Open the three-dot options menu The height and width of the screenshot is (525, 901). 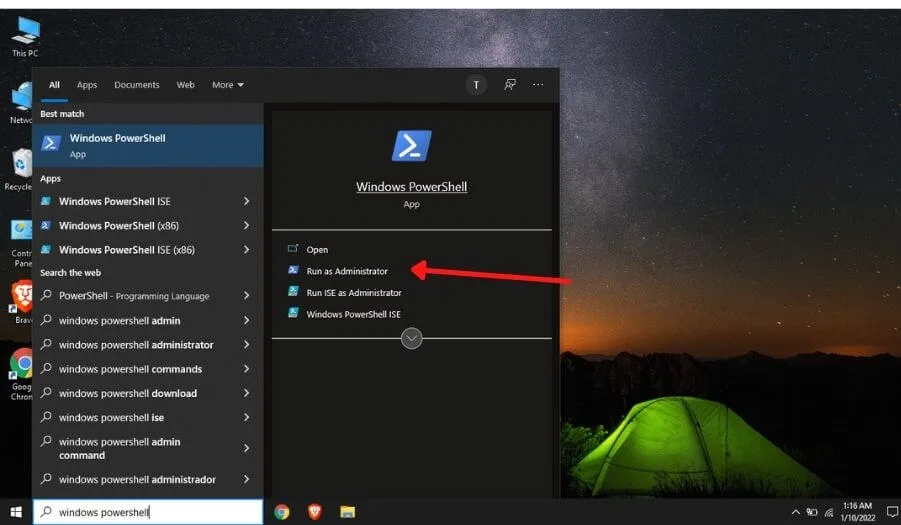[x=538, y=85]
